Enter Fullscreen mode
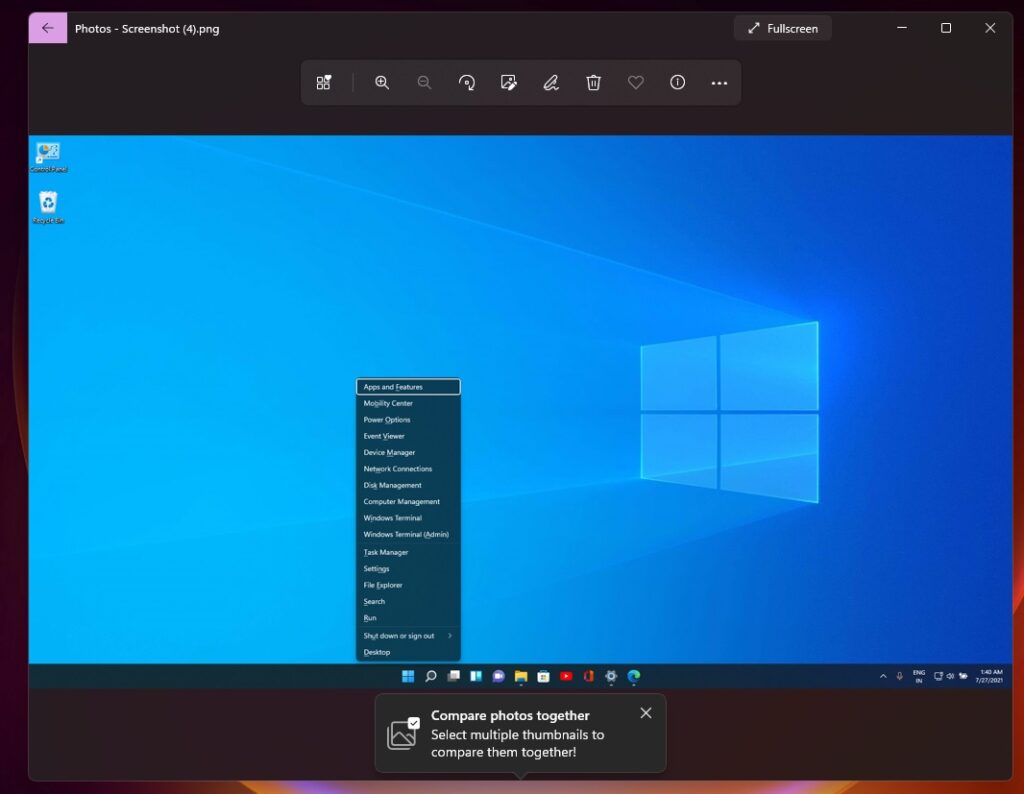The width and height of the screenshot is (1024, 794). (782, 28)
